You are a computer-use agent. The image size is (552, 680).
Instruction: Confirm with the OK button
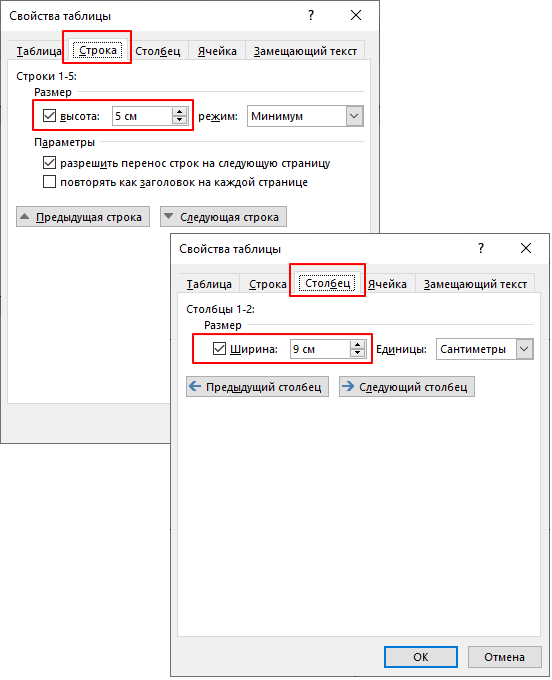click(x=421, y=657)
